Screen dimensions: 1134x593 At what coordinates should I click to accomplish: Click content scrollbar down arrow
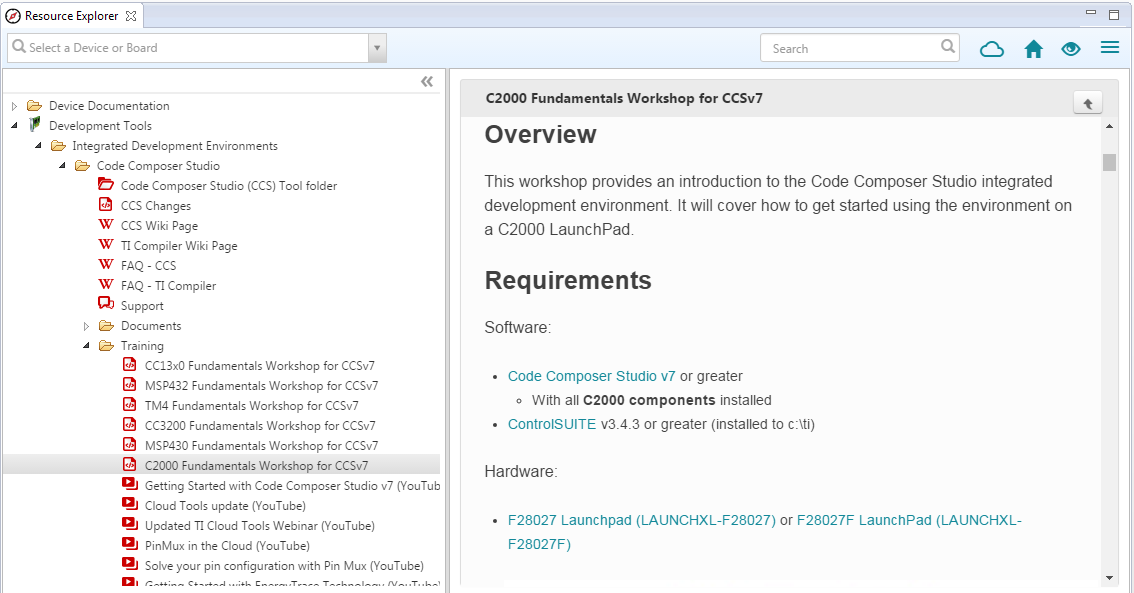[x=1109, y=578]
